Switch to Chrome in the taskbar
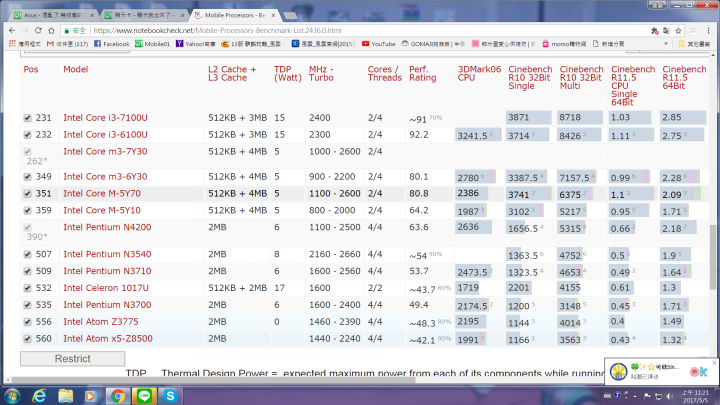Image resolution: width=720 pixels, height=405 pixels. pos(118,396)
